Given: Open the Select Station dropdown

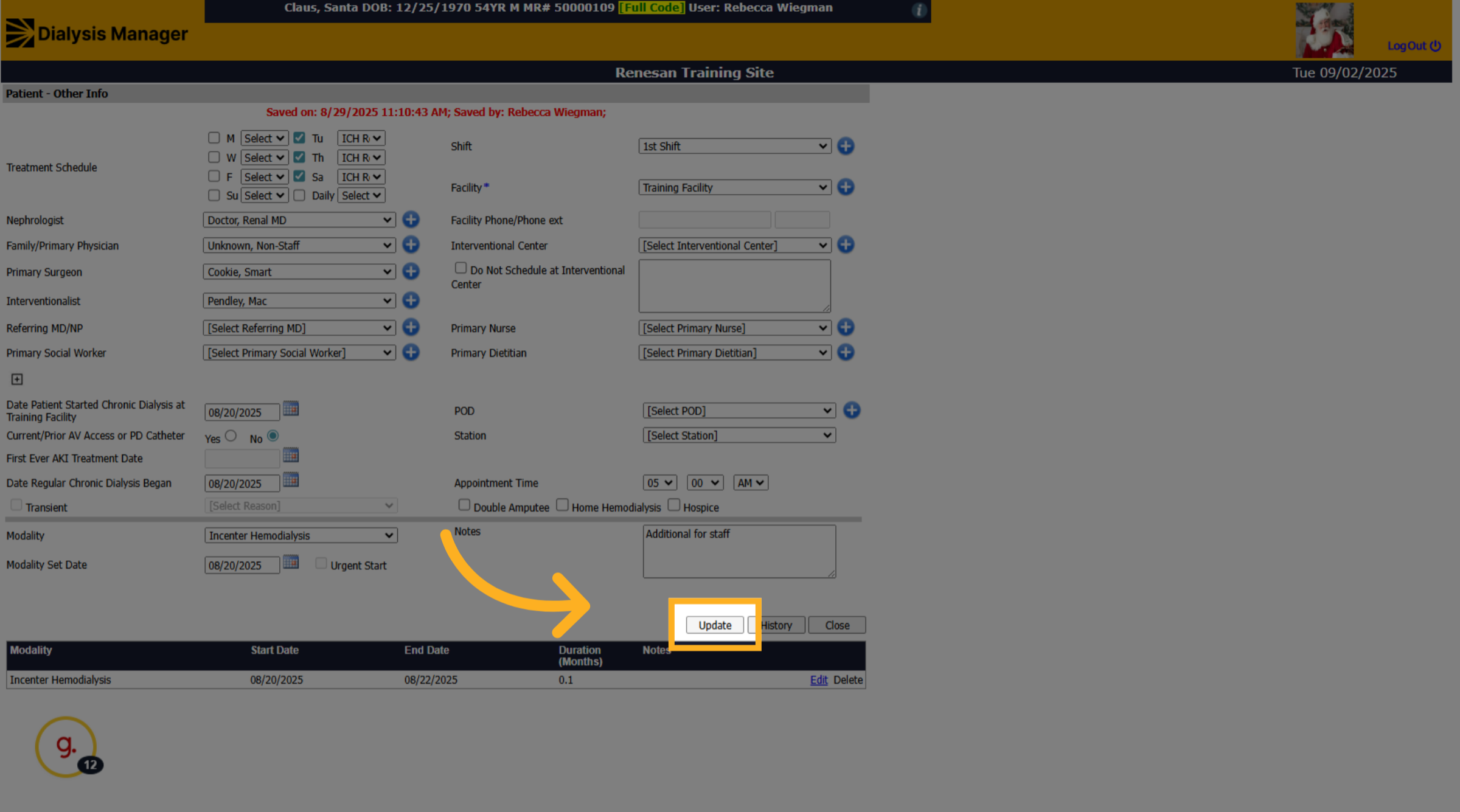Looking at the screenshot, I should point(739,435).
